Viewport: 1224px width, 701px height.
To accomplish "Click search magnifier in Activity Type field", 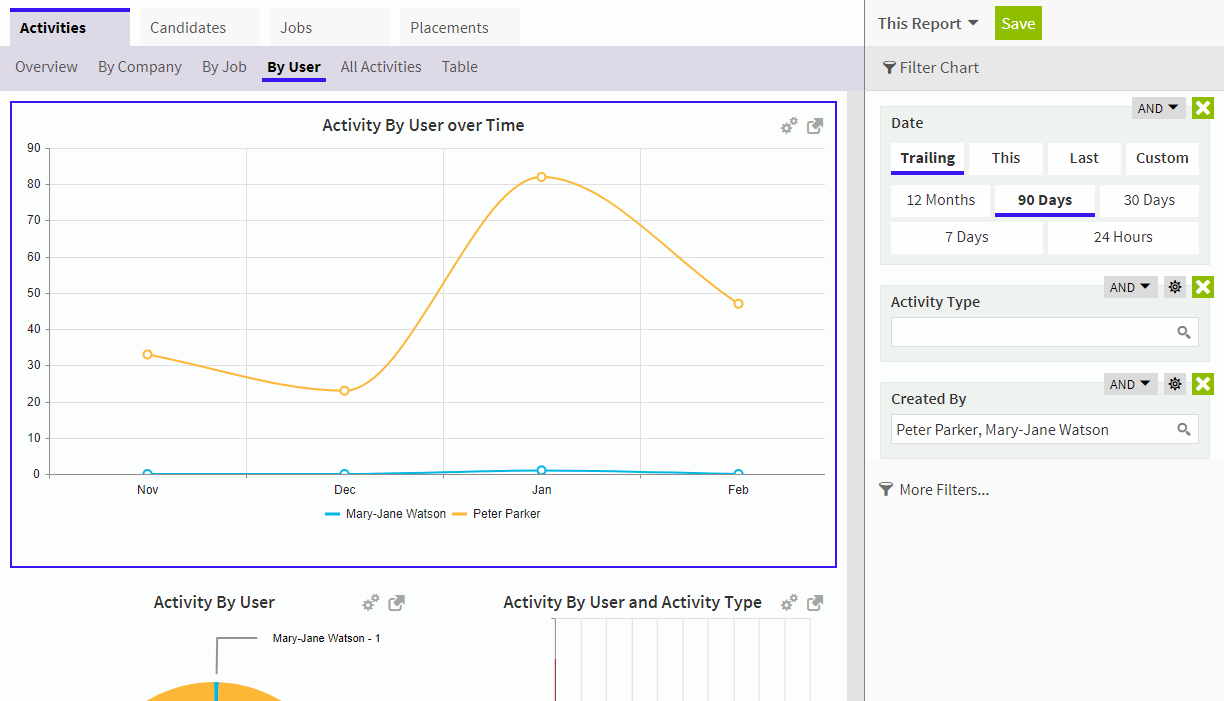I will coord(1184,333).
